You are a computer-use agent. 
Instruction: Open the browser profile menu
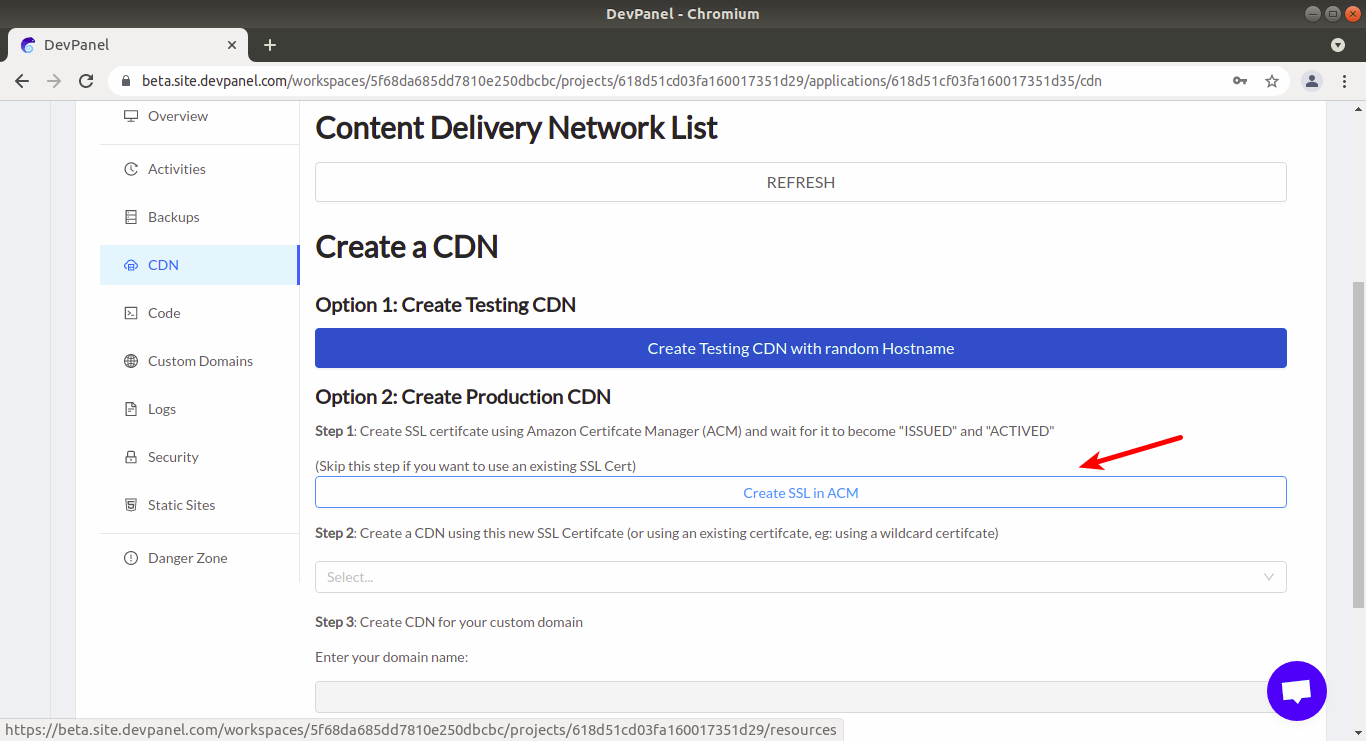1312,80
